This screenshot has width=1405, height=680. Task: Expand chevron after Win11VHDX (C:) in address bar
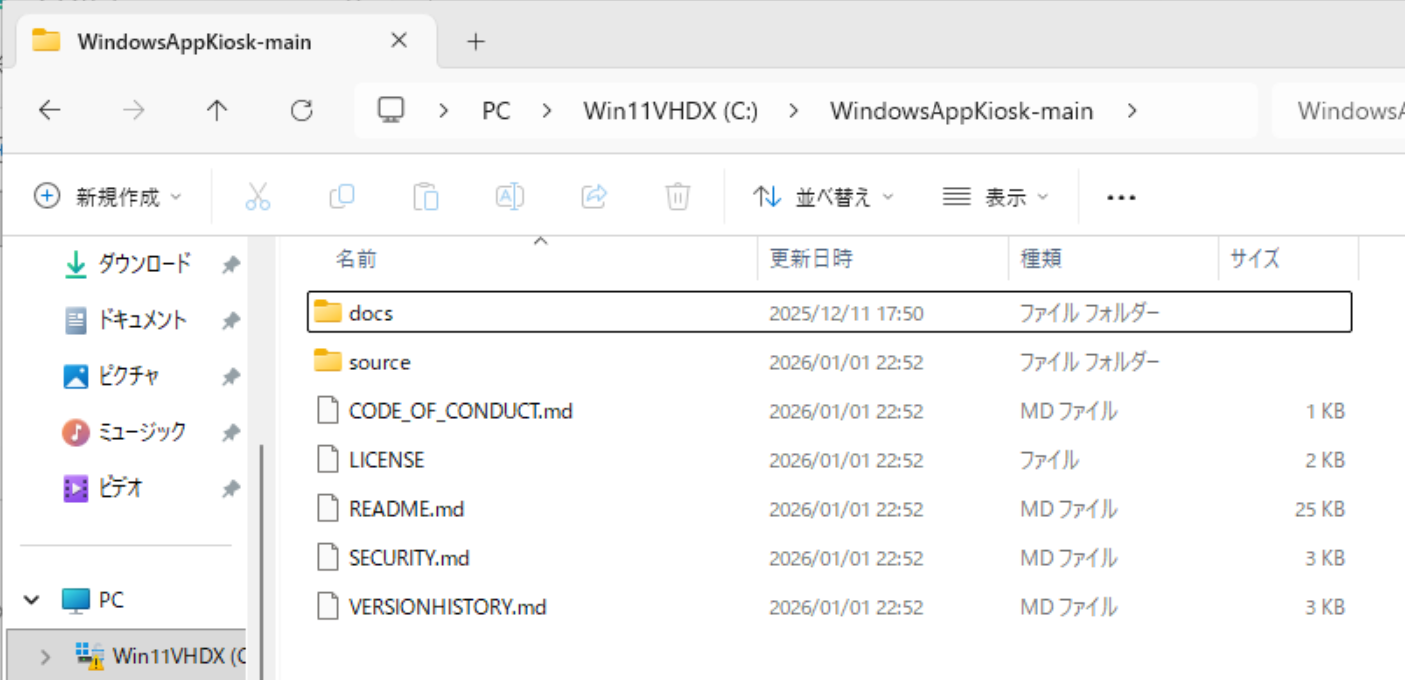[x=793, y=111]
